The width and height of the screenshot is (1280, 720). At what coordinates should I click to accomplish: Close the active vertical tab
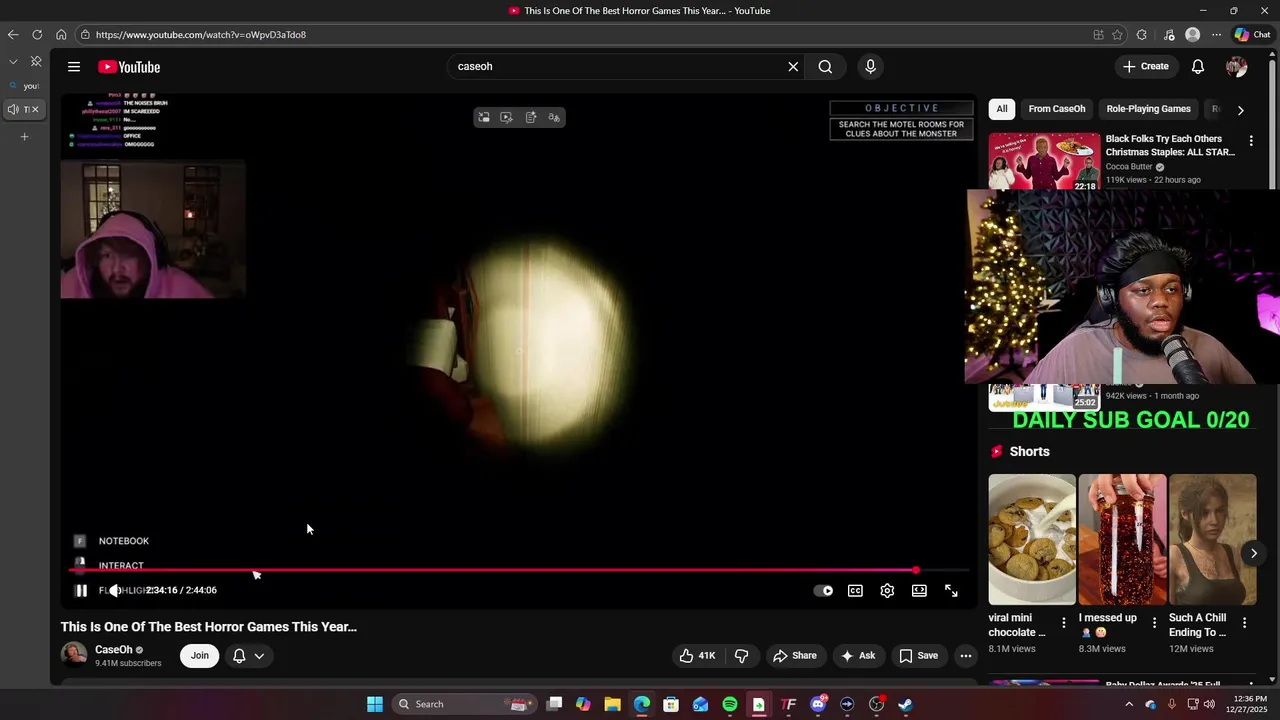[x=36, y=109]
